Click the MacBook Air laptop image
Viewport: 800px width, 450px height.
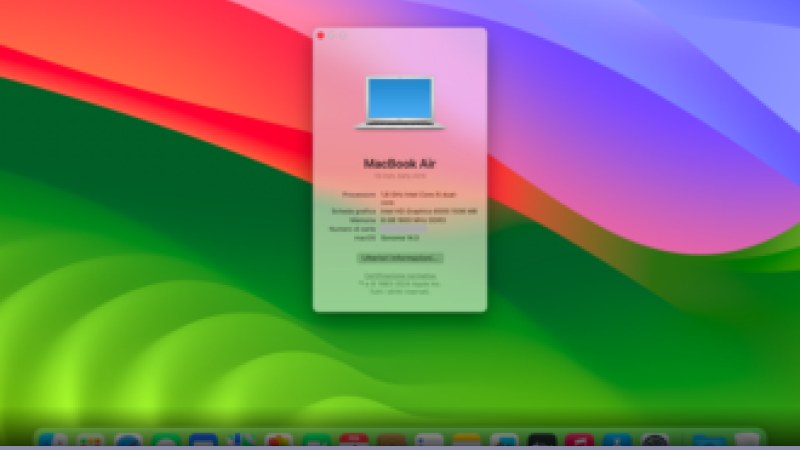(399, 103)
